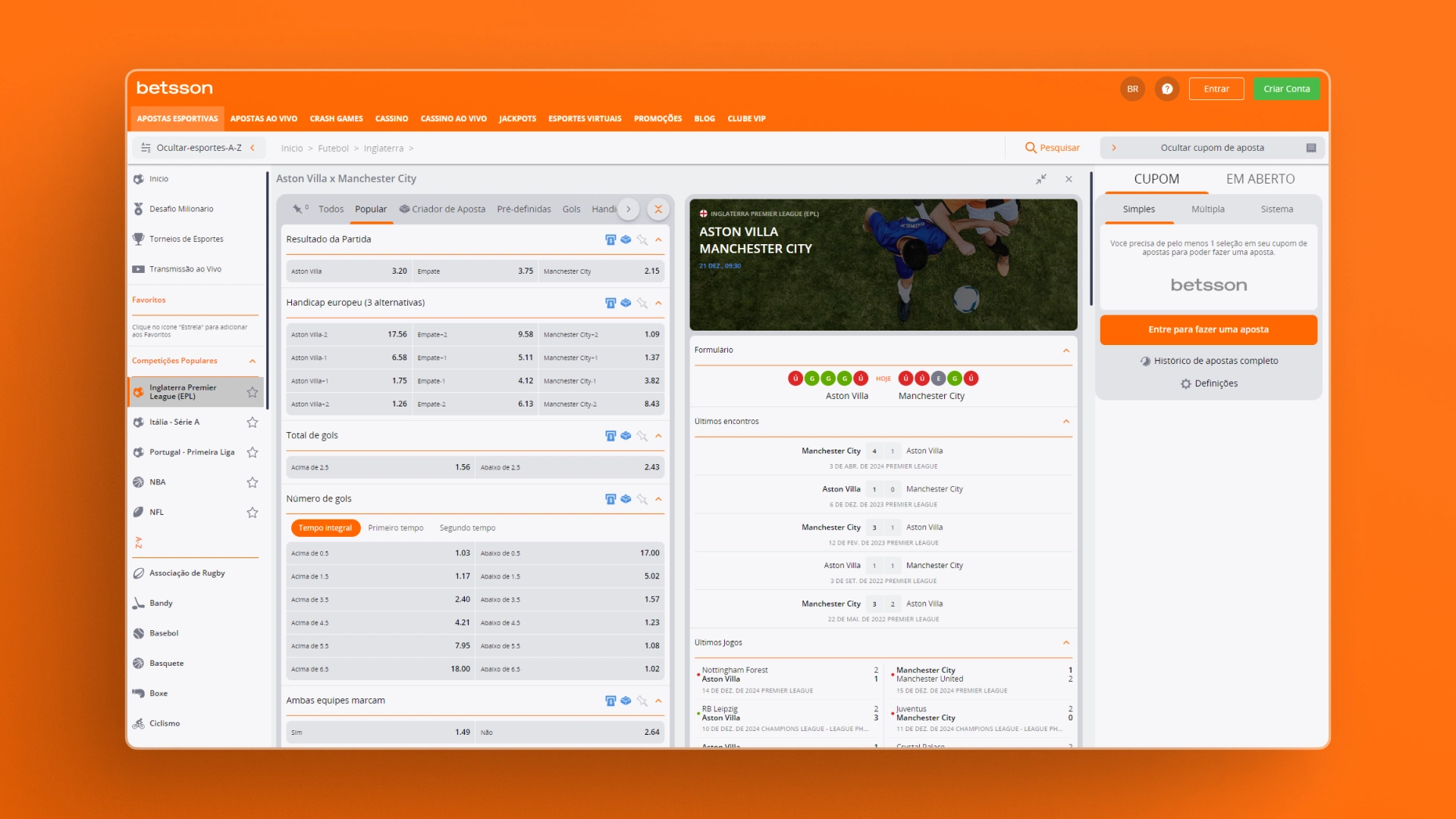Select Aston Villa 3.20 odds
Screen dimensions: 1456x819
point(349,271)
